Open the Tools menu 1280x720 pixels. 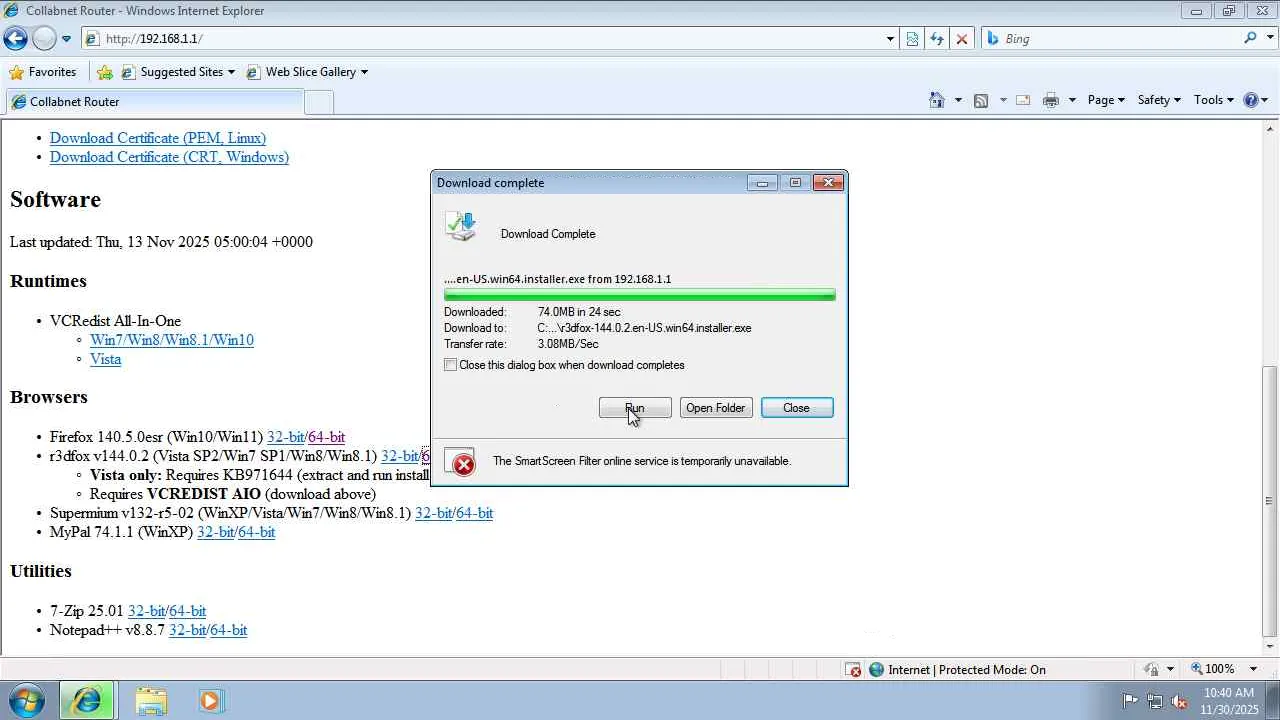click(x=1213, y=100)
